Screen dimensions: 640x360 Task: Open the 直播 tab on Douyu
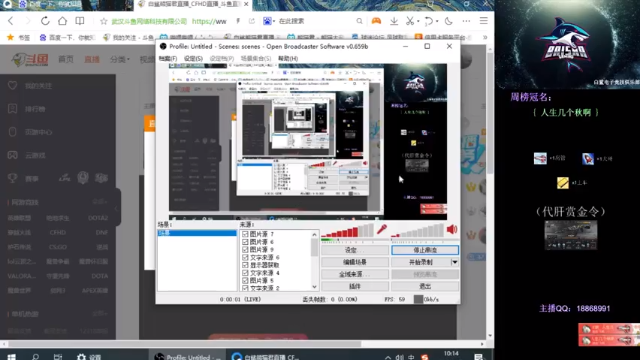click(92, 60)
